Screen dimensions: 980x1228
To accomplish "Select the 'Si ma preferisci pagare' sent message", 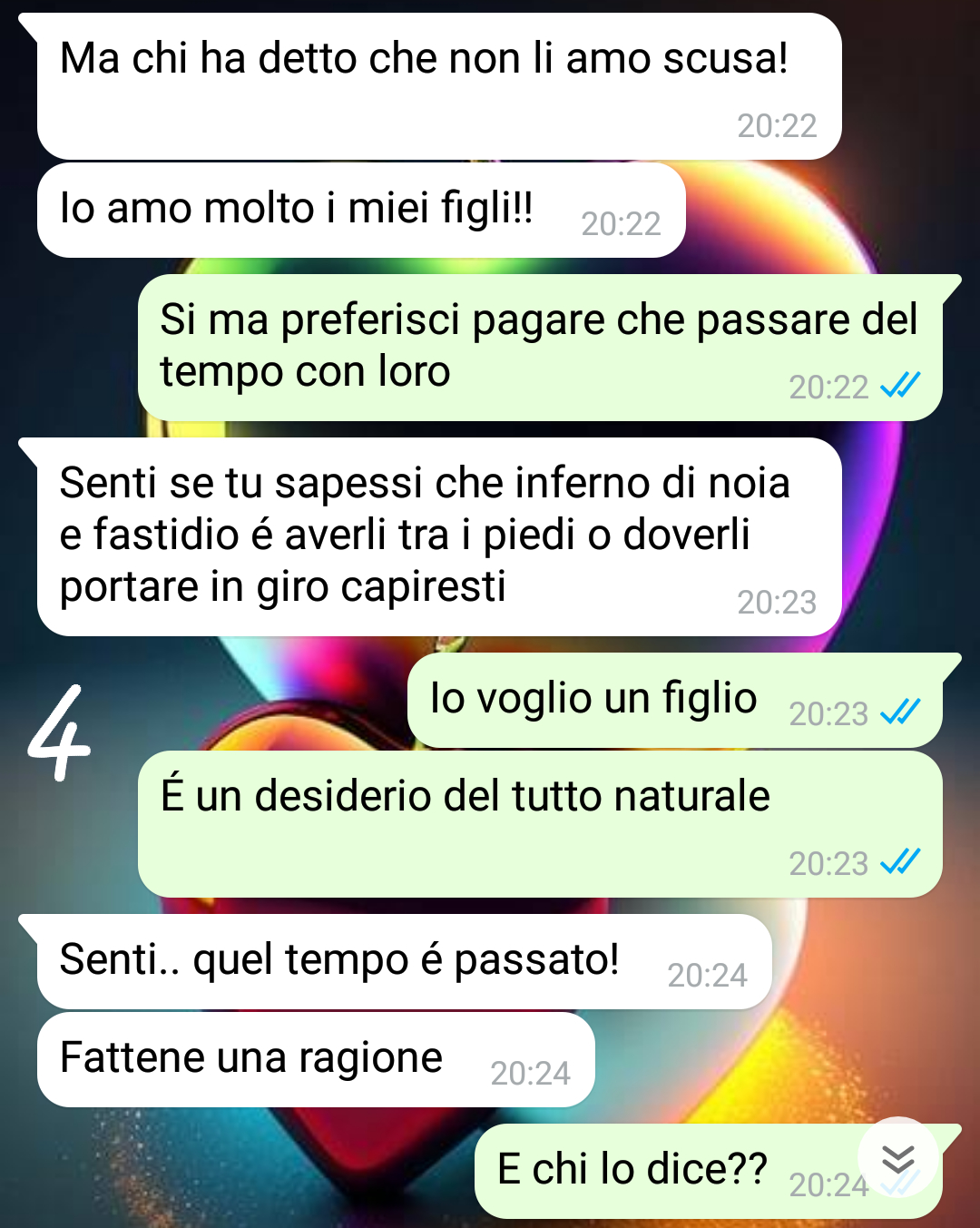I will [540, 348].
